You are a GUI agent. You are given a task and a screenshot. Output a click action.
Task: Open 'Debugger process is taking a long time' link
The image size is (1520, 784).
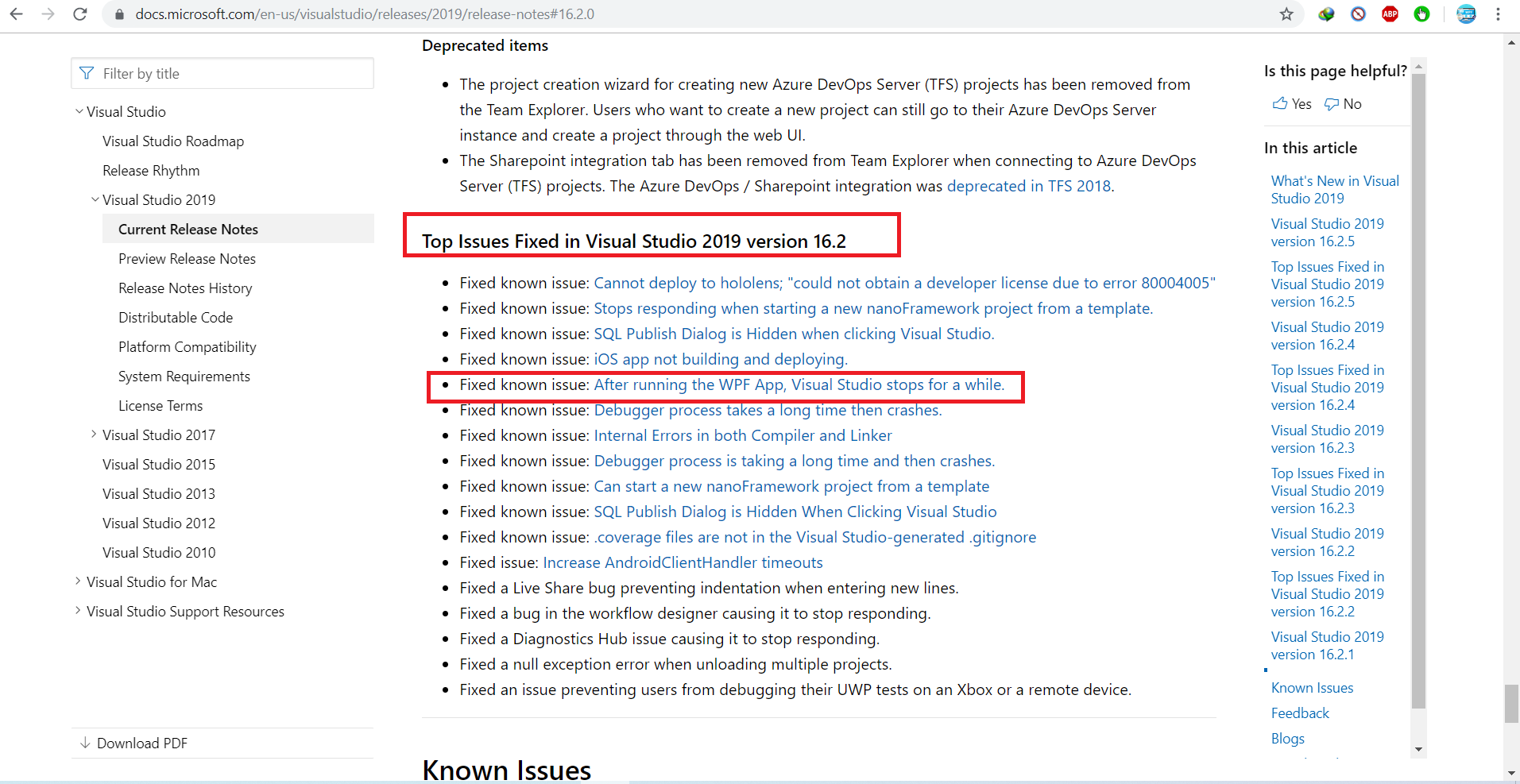coord(795,461)
